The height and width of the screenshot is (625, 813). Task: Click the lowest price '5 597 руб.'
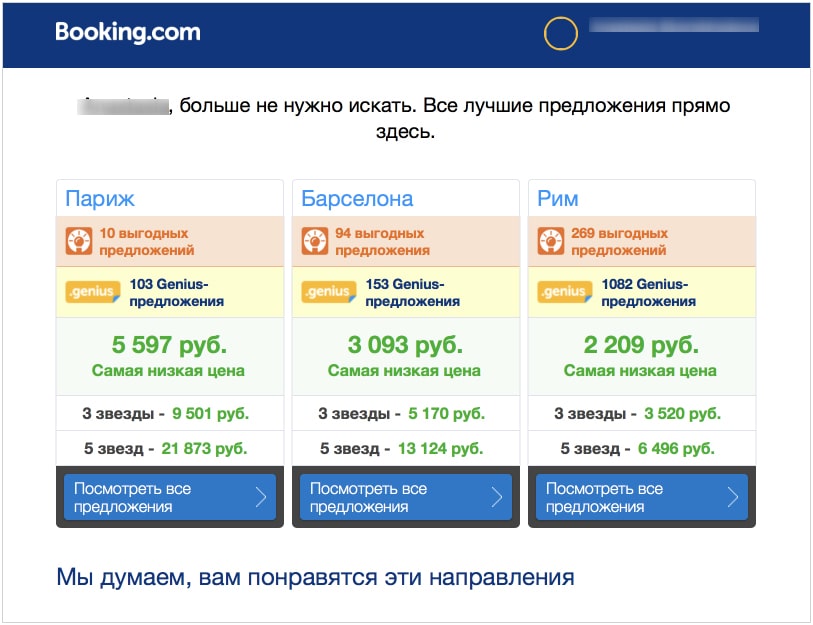[170, 345]
